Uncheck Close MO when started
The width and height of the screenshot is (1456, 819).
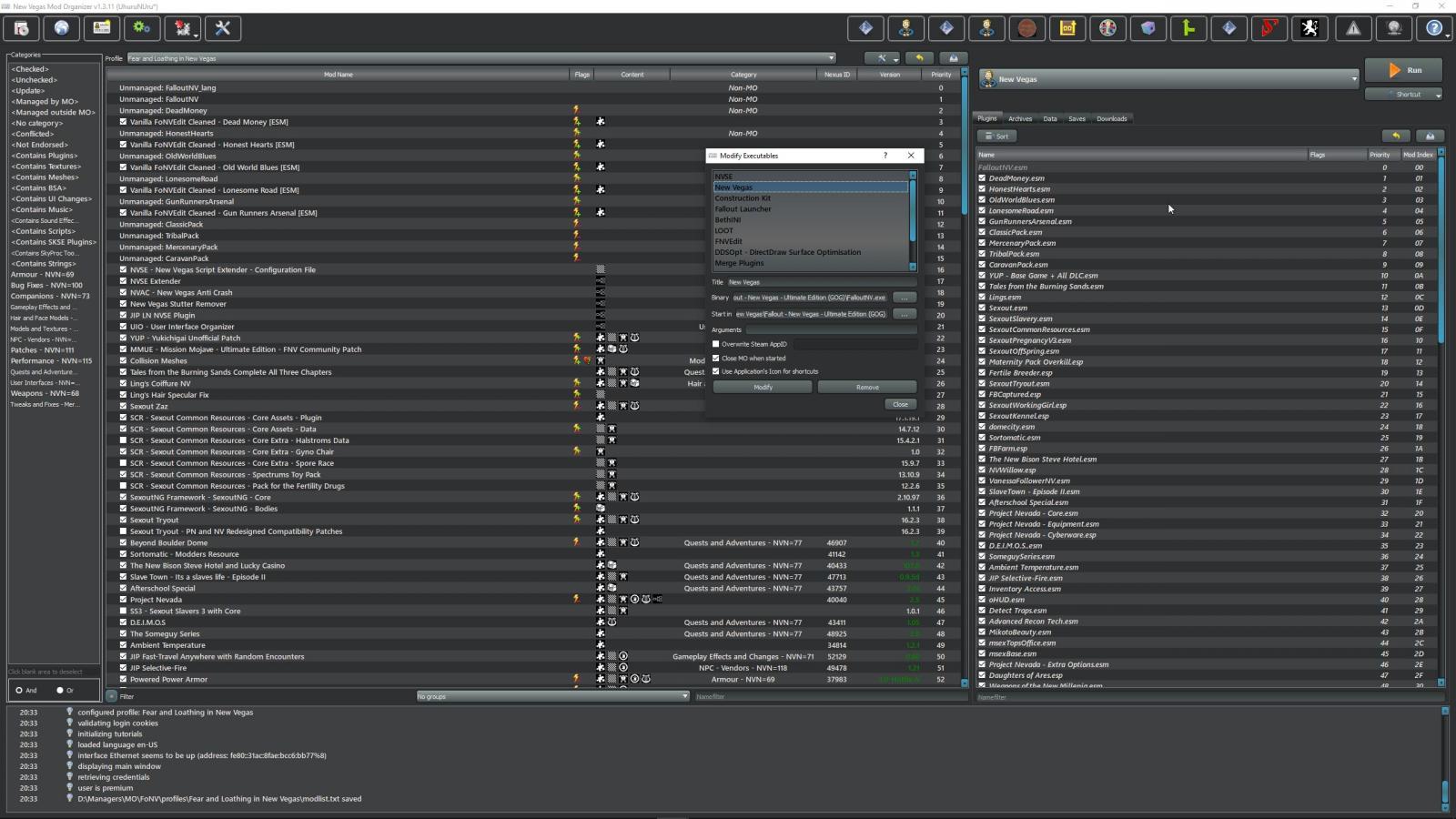716,358
